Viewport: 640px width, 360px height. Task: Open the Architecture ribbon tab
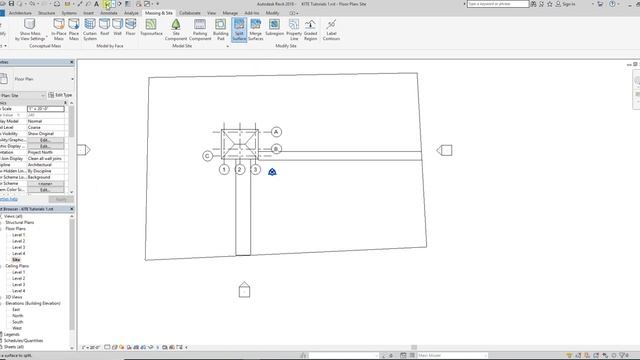pyautogui.click(x=20, y=13)
